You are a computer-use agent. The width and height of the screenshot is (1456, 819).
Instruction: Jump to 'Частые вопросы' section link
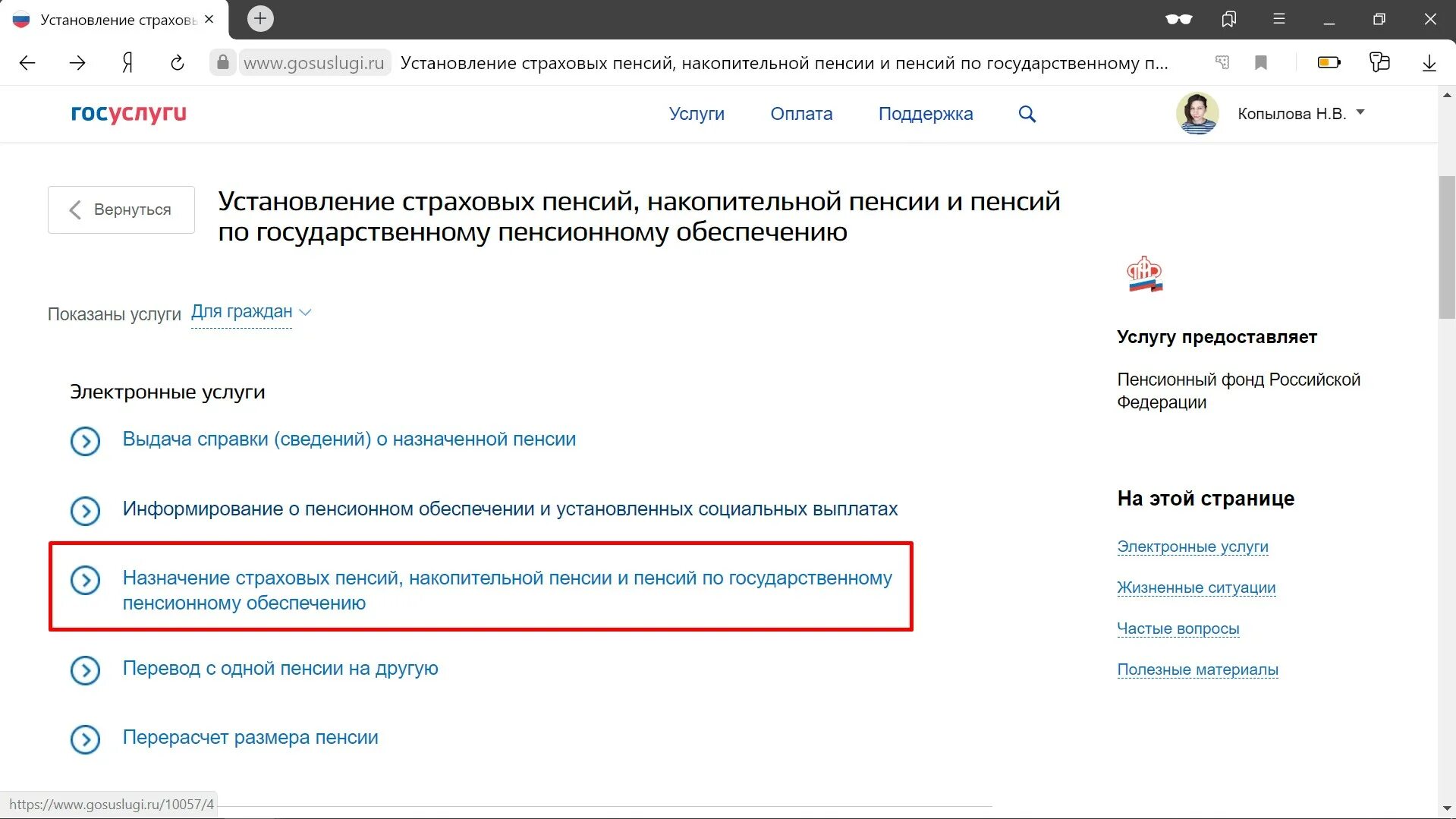[x=1178, y=628]
